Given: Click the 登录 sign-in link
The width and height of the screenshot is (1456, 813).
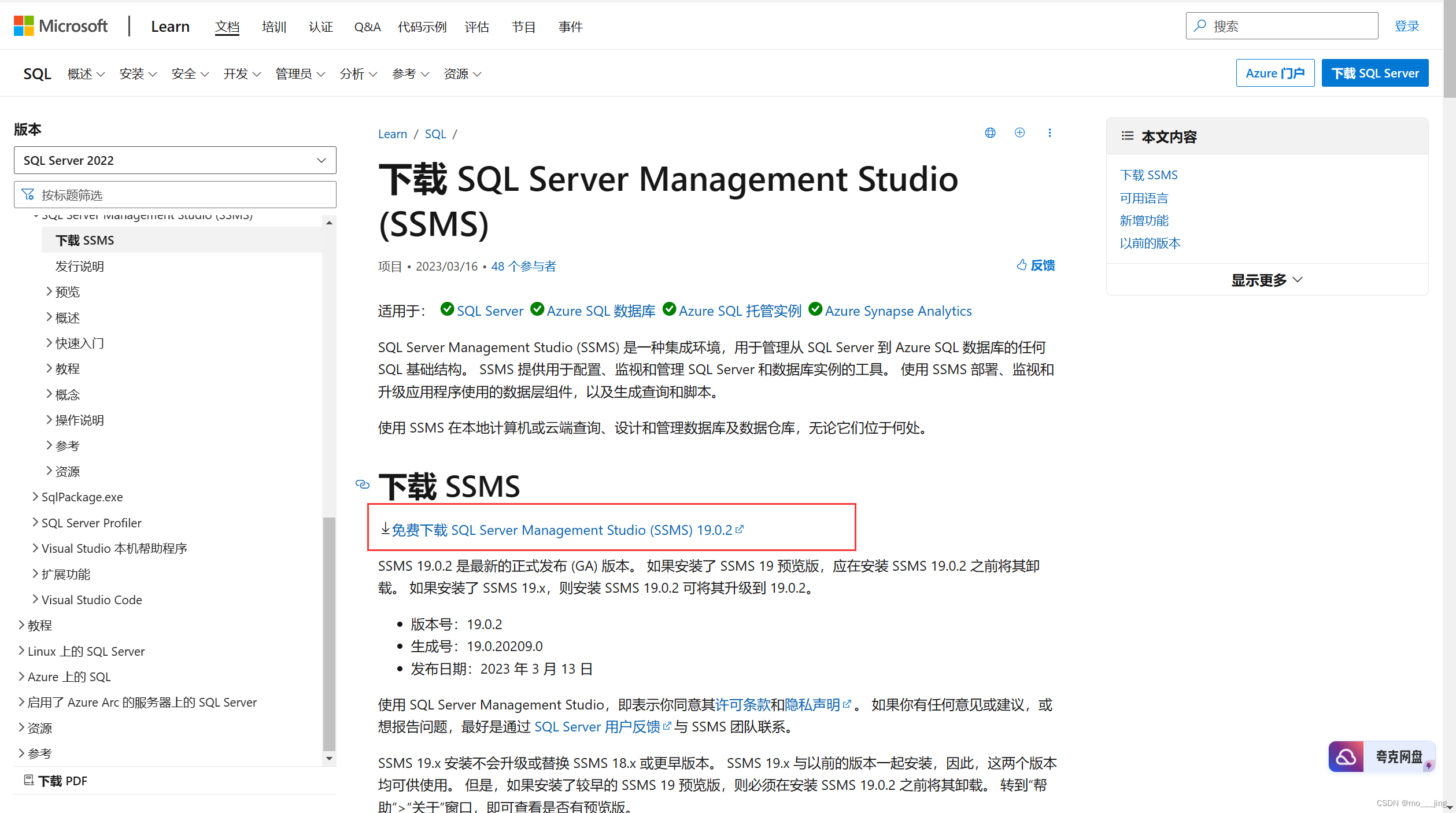Looking at the screenshot, I should coord(1407,26).
